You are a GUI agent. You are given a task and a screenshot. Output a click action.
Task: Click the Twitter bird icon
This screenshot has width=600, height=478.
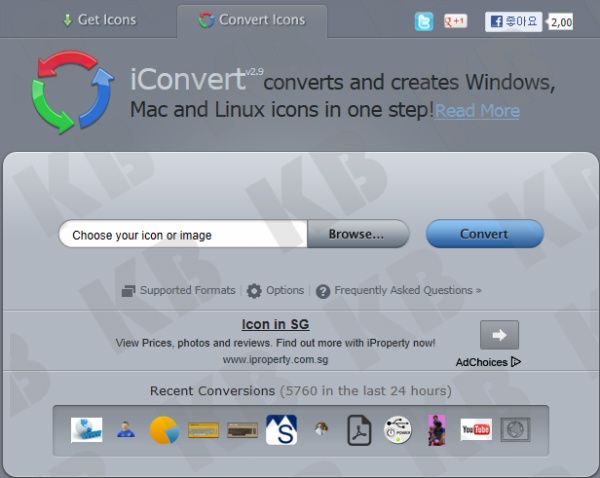tap(424, 21)
